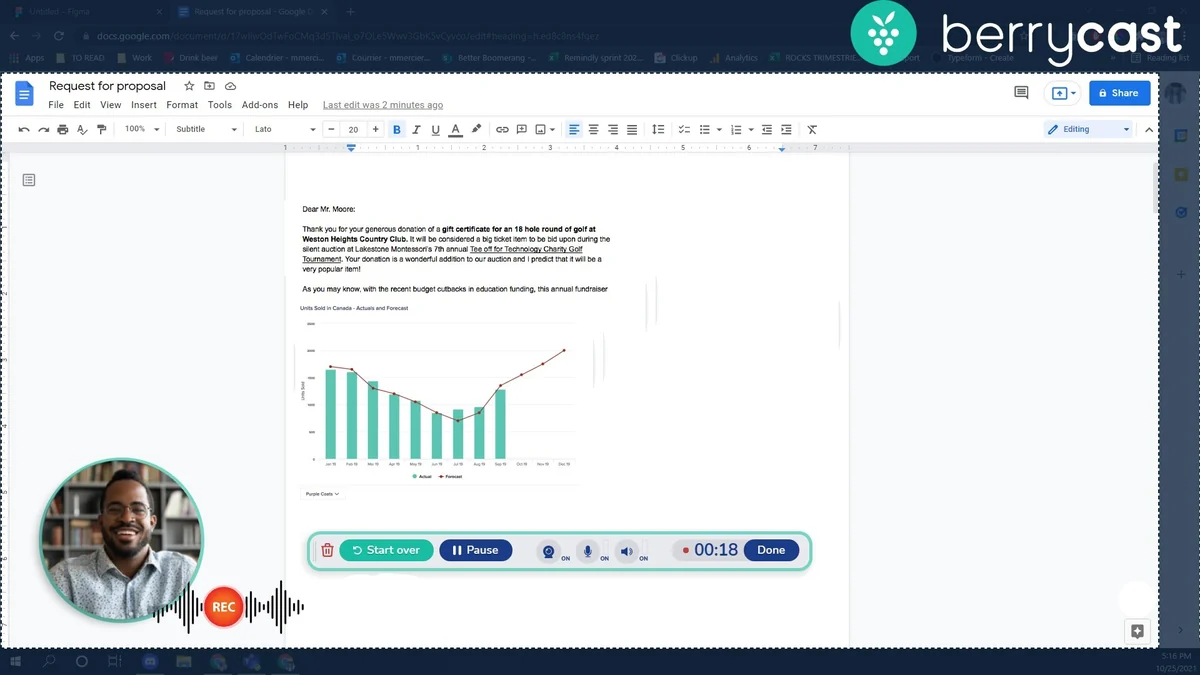1200x675 pixels.
Task: Toggle underline formatting
Action: tap(436, 129)
